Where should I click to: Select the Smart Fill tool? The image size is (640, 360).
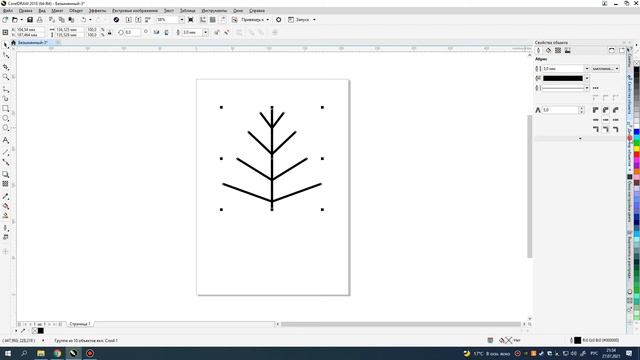tap(6, 216)
